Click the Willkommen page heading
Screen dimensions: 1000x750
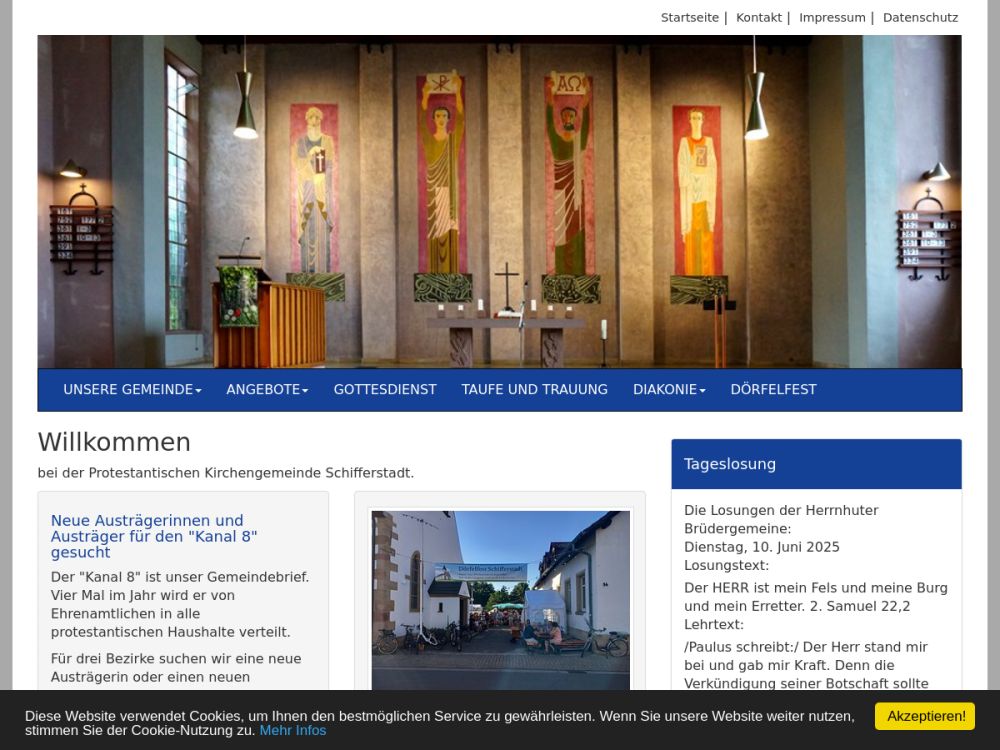114,442
